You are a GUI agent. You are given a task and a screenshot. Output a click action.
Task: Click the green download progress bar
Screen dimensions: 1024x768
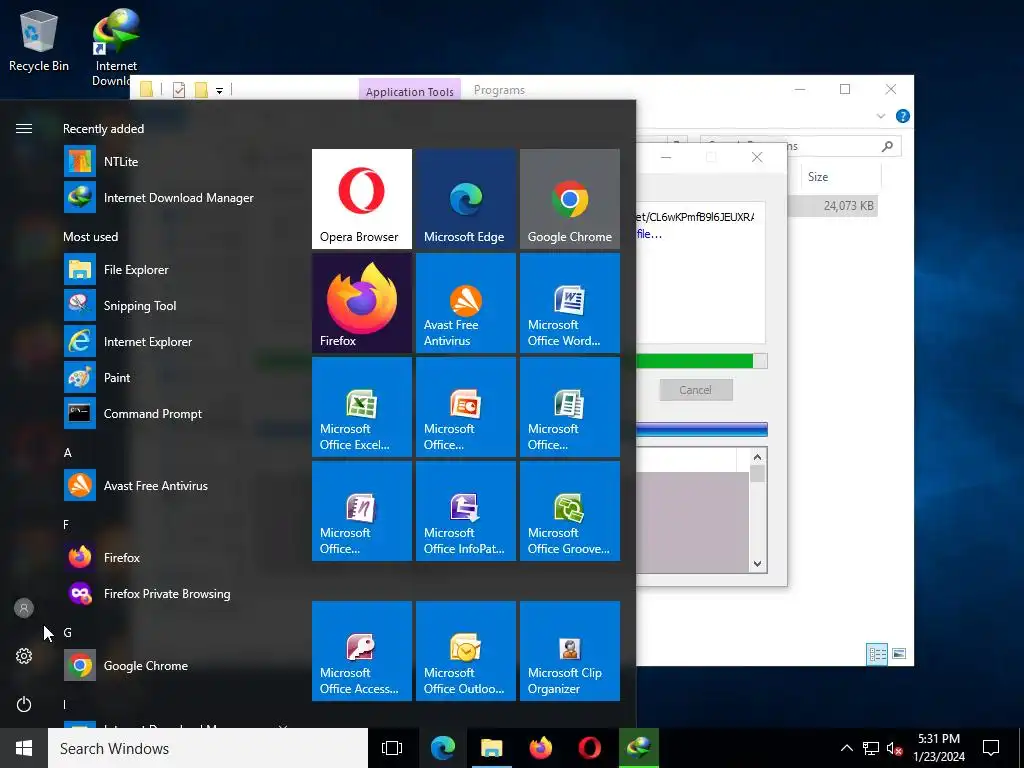pos(701,361)
